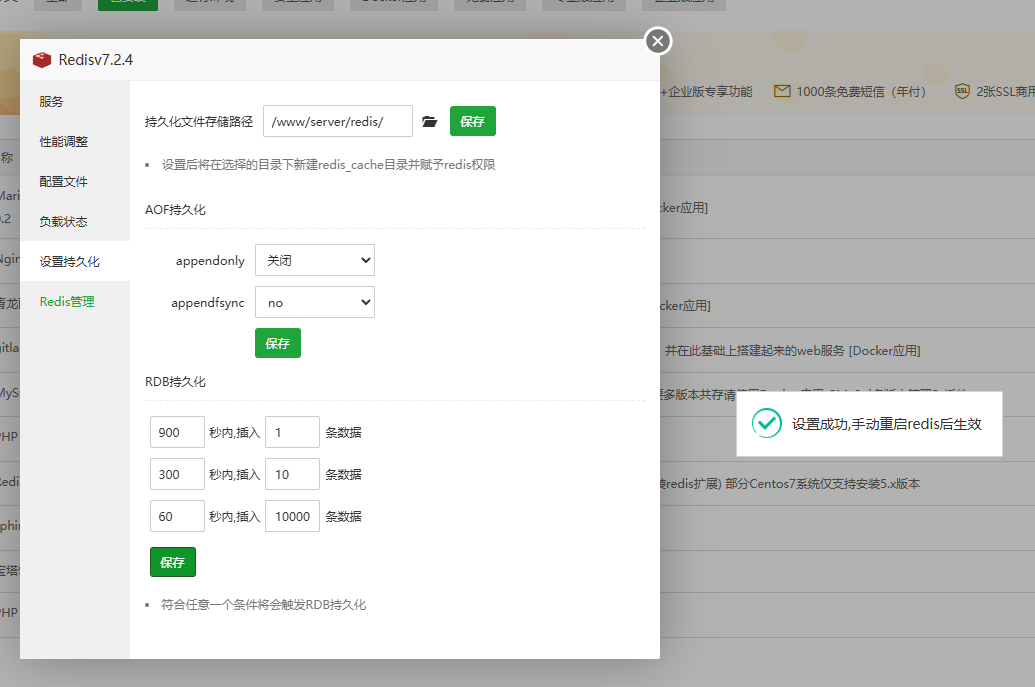
Task: Click the RDB持久化 section heading
Action: tap(176, 382)
